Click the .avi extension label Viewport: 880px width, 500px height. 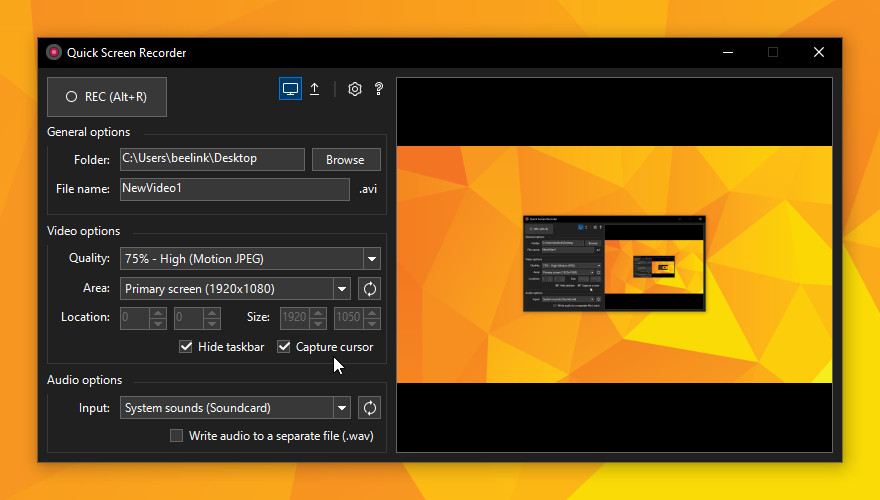click(368, 189)
